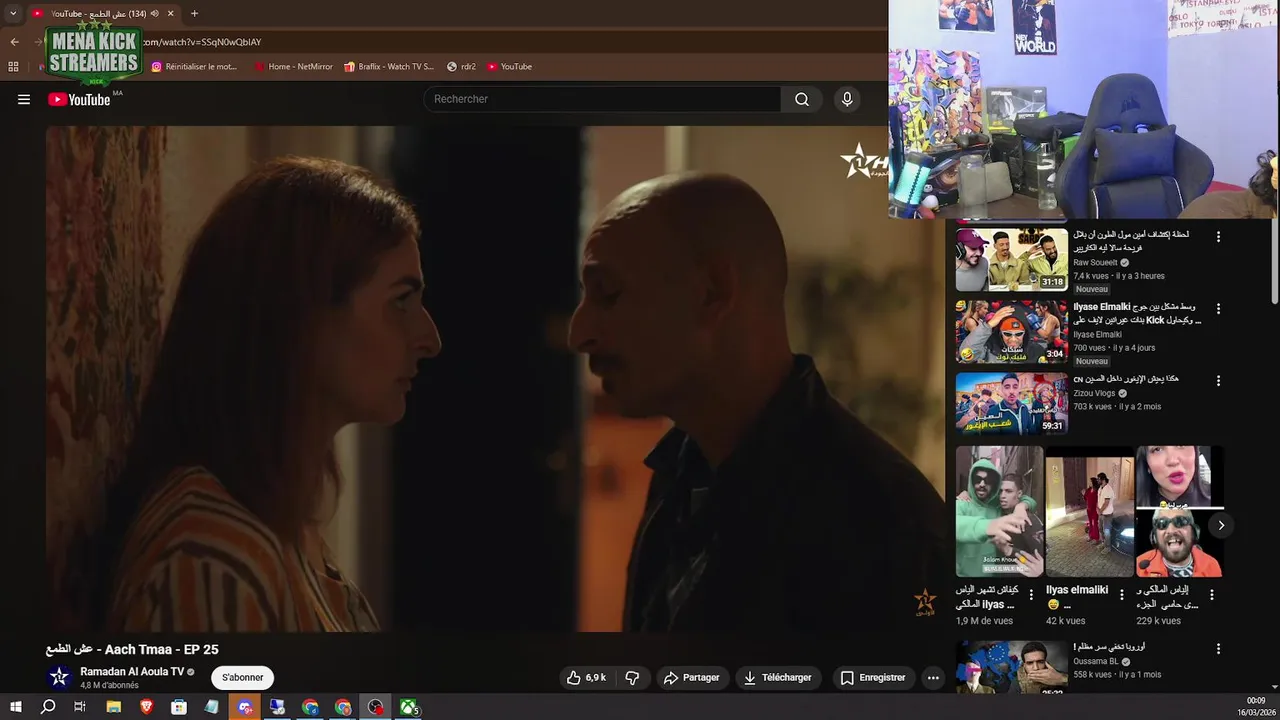This screenshot has height=720, width=1280.
Task: Open Task View on the taskbar
Action: pos(81,707)
